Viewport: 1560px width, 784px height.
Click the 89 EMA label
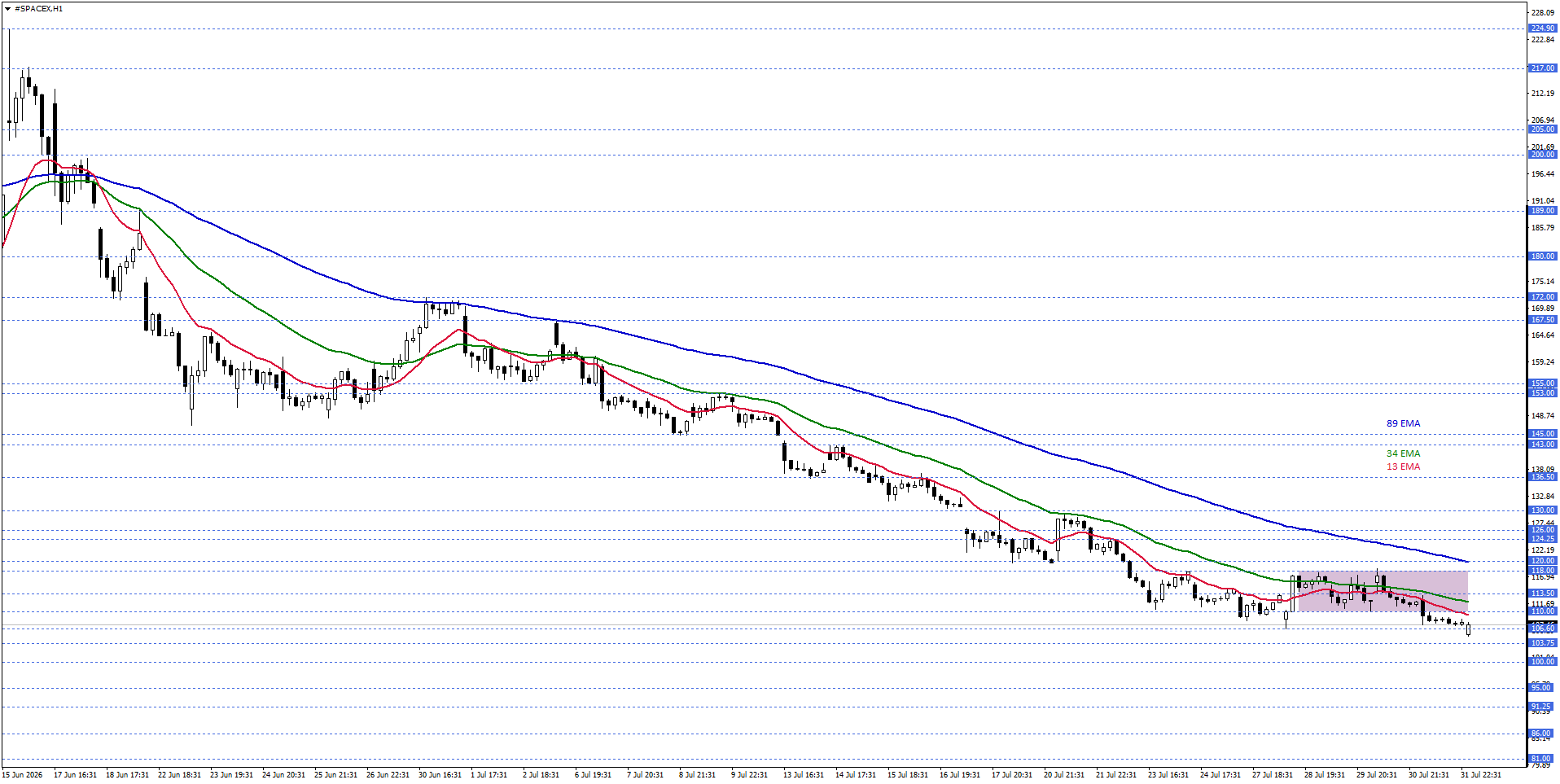point(1403,423)
